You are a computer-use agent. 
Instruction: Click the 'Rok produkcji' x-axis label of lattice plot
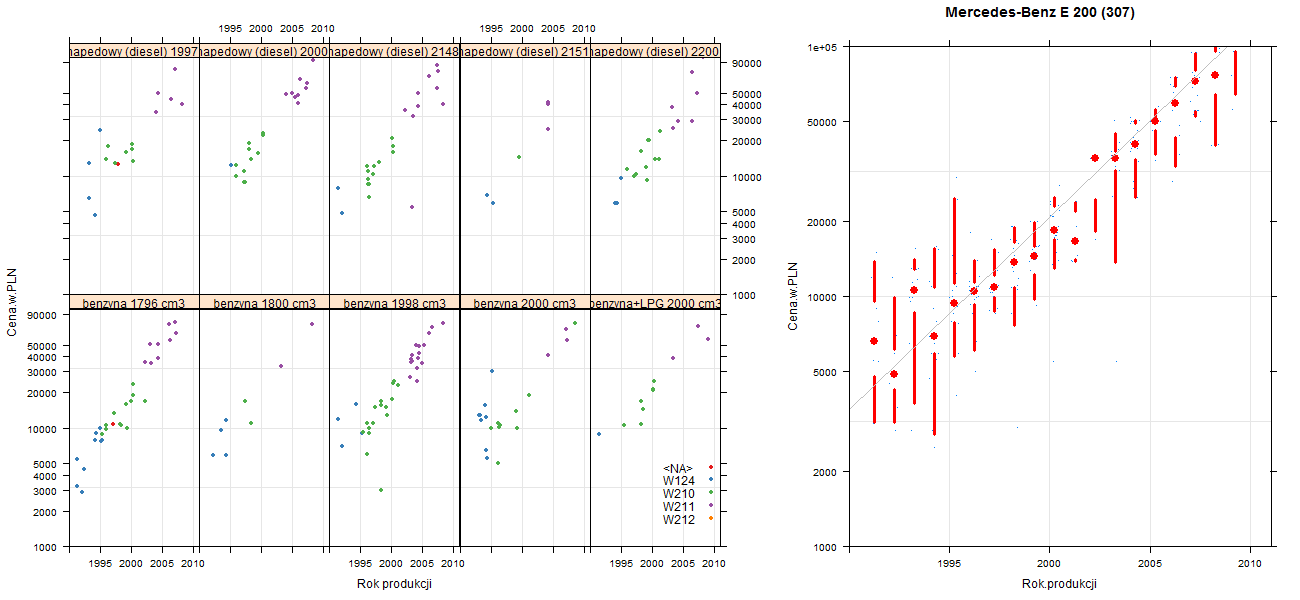394,585
